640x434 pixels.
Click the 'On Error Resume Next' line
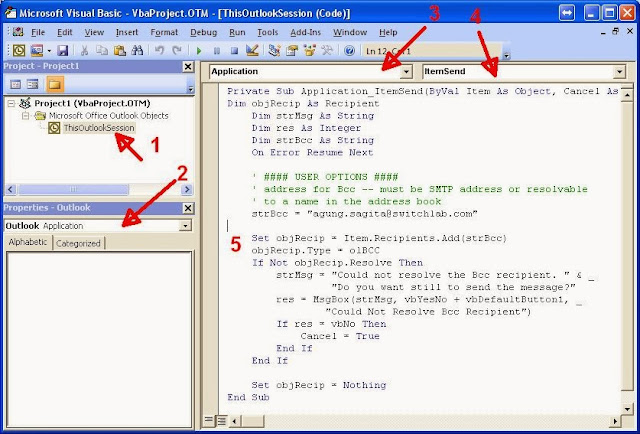click(312, 153)
